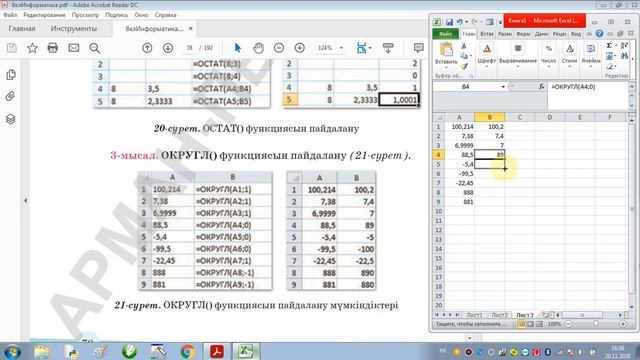
Task: Activate the Acrobat hand pan tool
Action: [258, 48]
